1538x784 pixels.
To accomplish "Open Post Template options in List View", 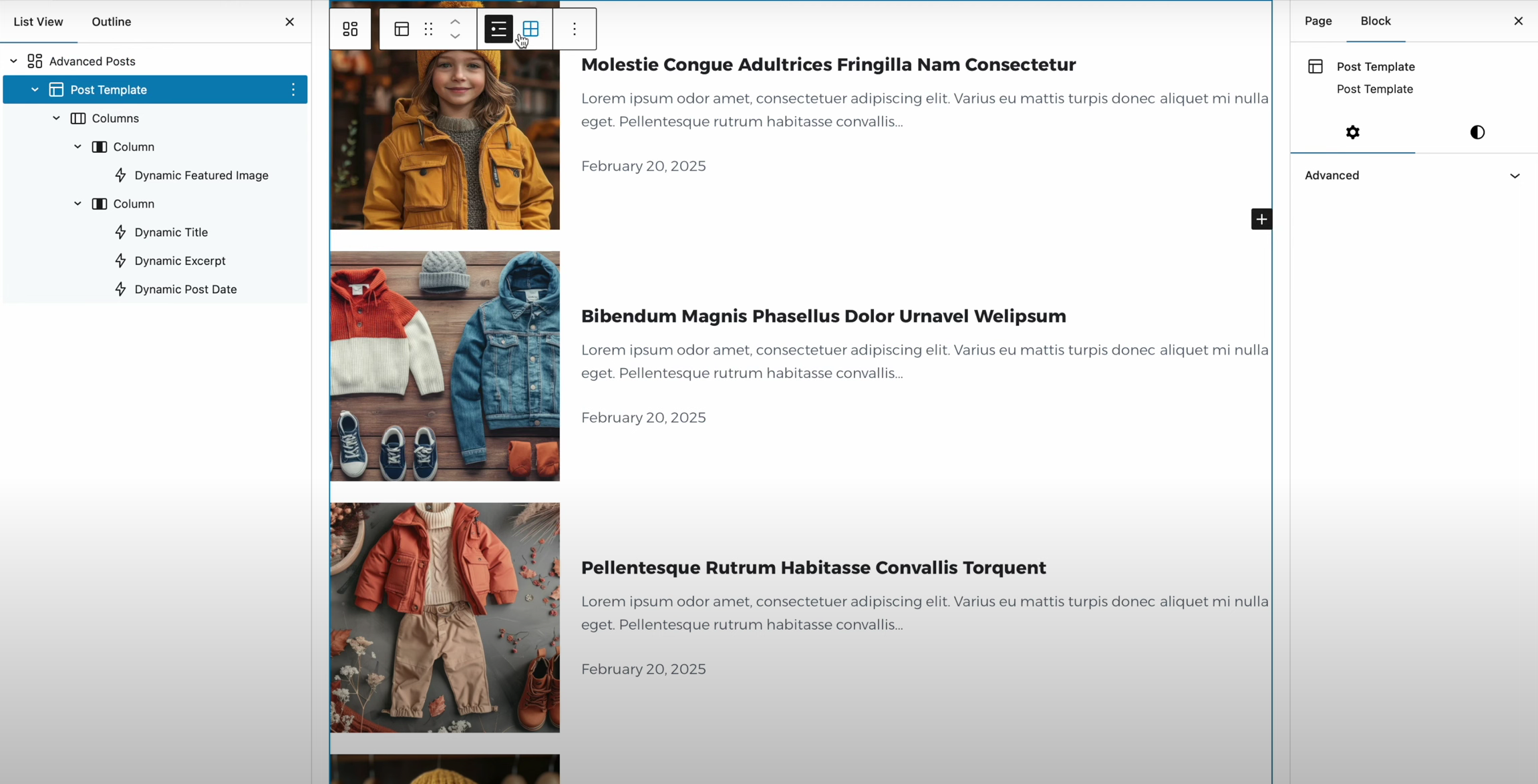I will point(293,89).
